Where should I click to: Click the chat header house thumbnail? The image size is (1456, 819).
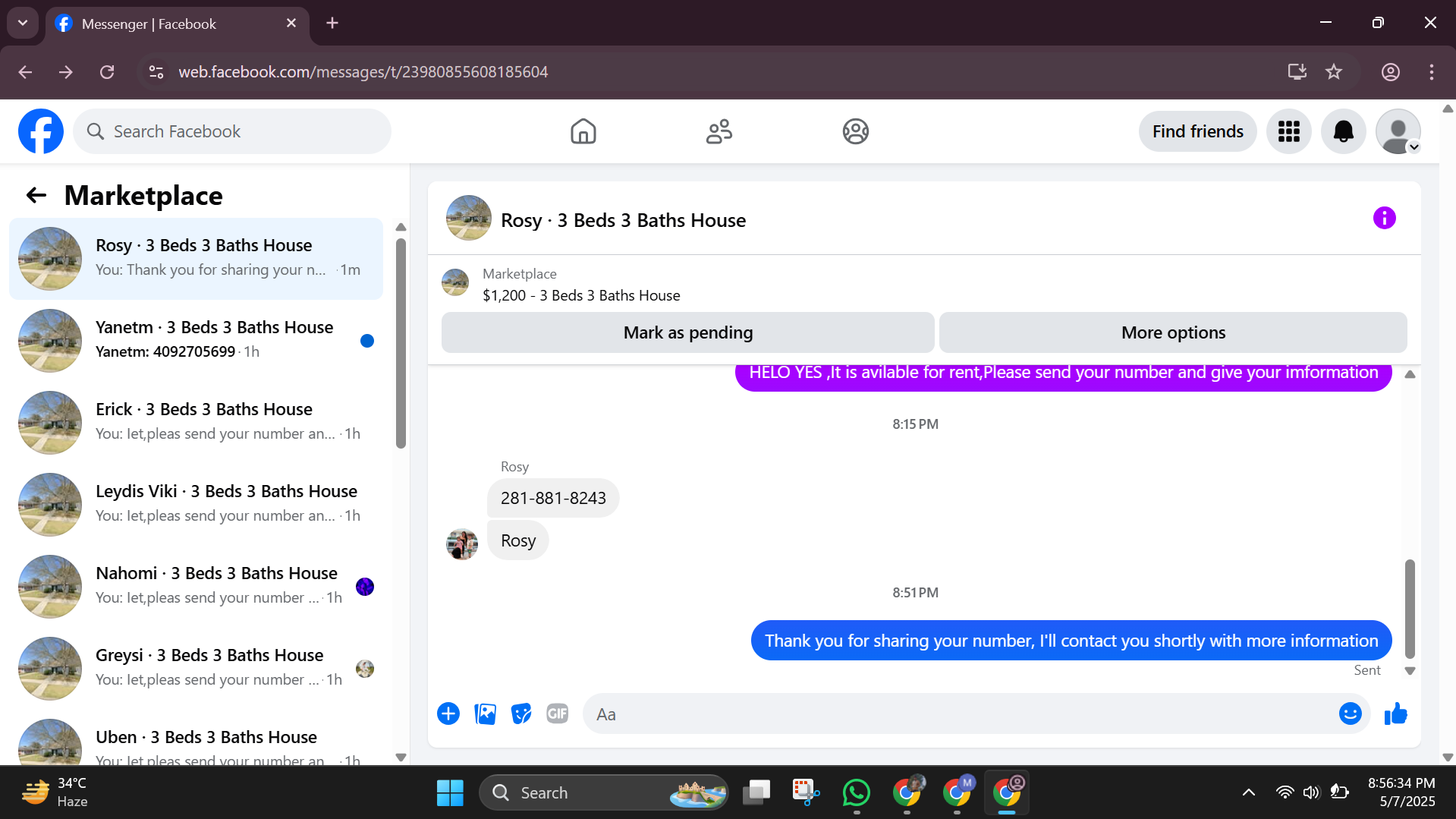[468, 219]
